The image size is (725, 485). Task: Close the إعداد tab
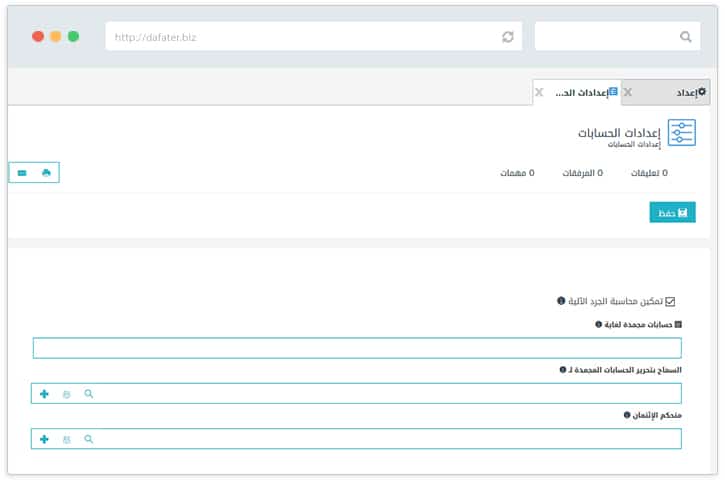click(628, 92)
